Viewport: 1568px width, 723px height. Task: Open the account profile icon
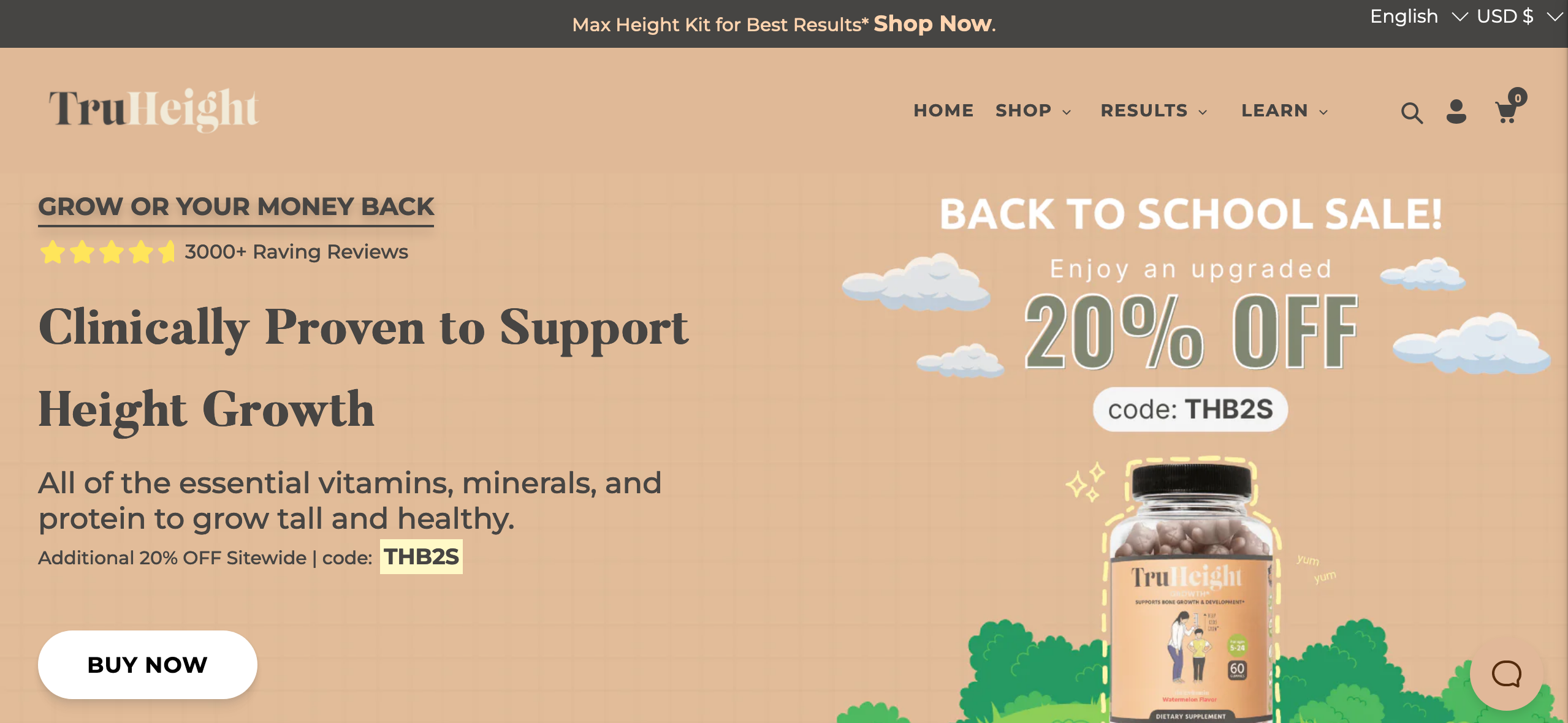[1456, 112]
